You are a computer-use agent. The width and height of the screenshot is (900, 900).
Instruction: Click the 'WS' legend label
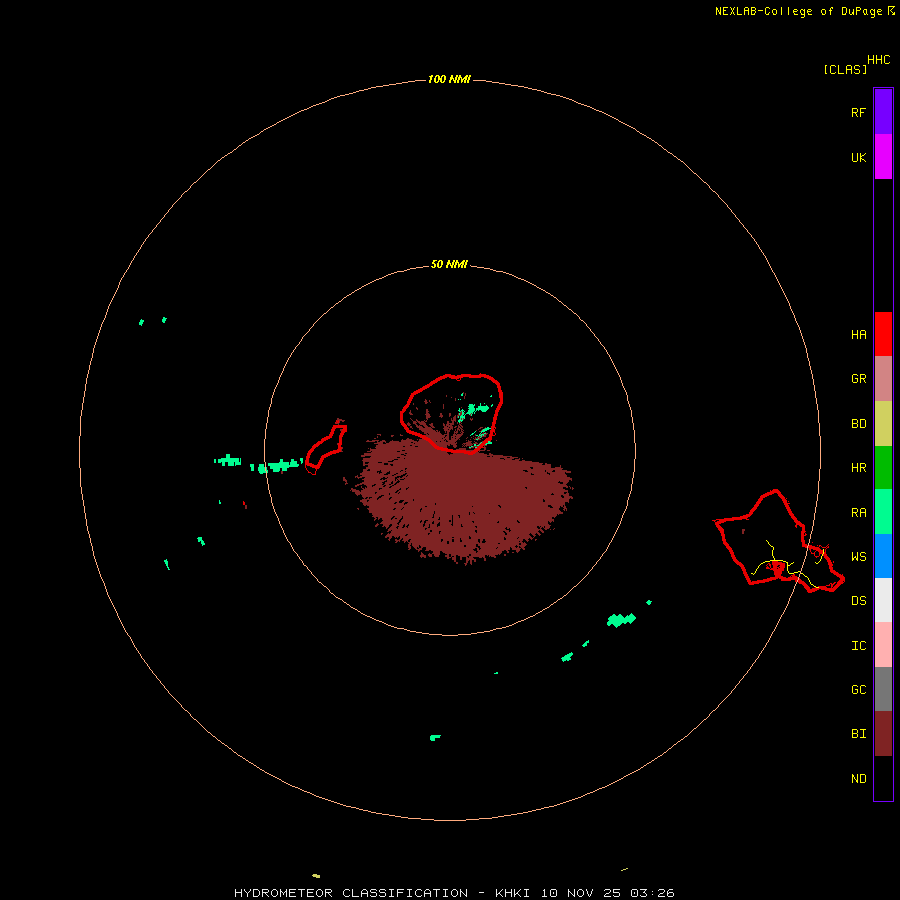pos(858,557)
